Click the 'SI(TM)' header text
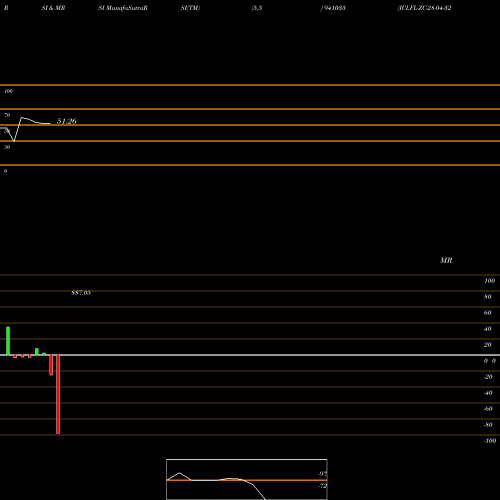 tap(190, 8)
